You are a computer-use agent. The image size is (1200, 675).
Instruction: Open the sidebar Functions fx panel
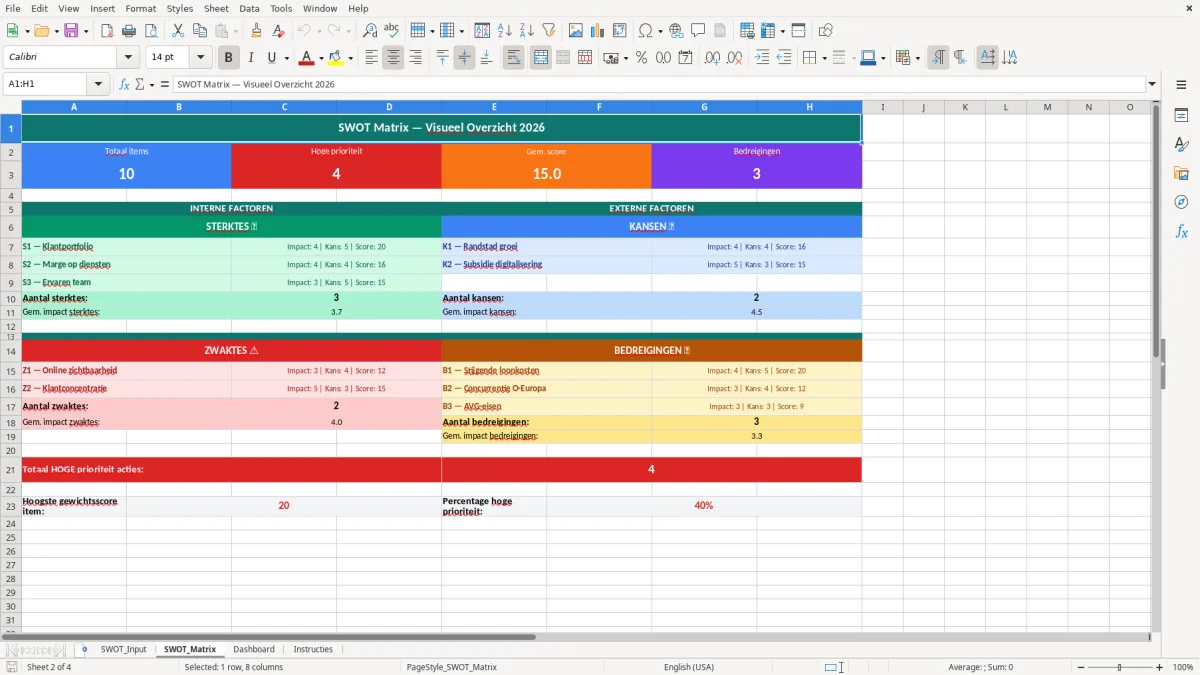[1181, 231]
